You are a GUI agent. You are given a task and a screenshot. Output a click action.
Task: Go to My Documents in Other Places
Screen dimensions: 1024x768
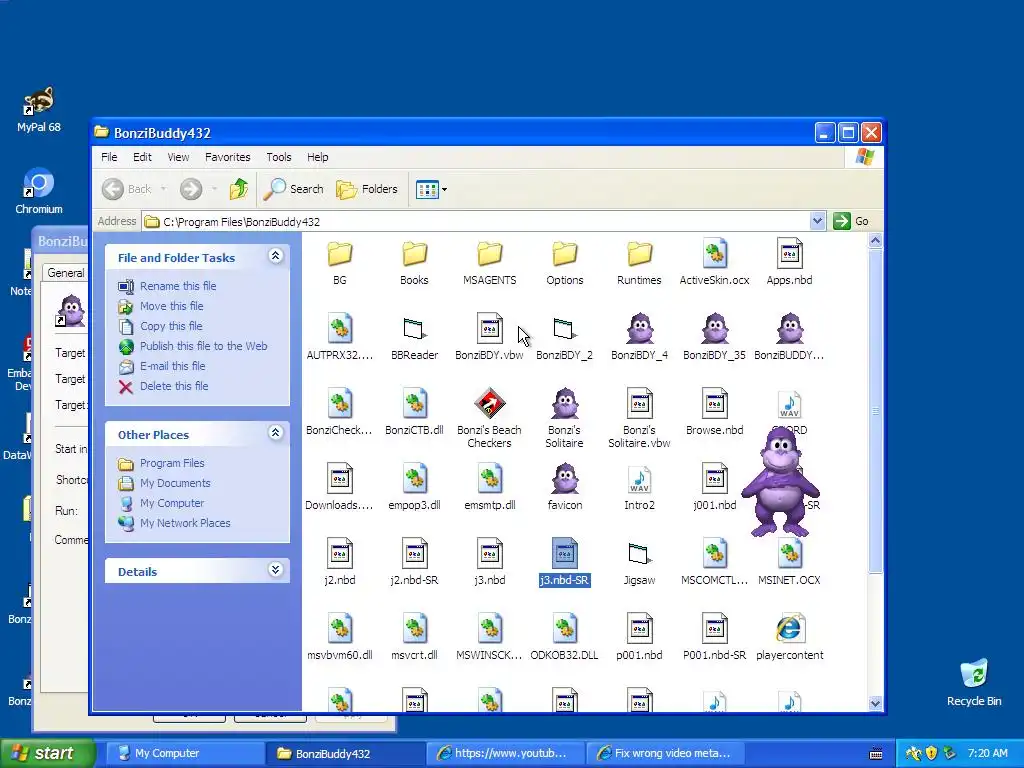[x=175, y=483]
